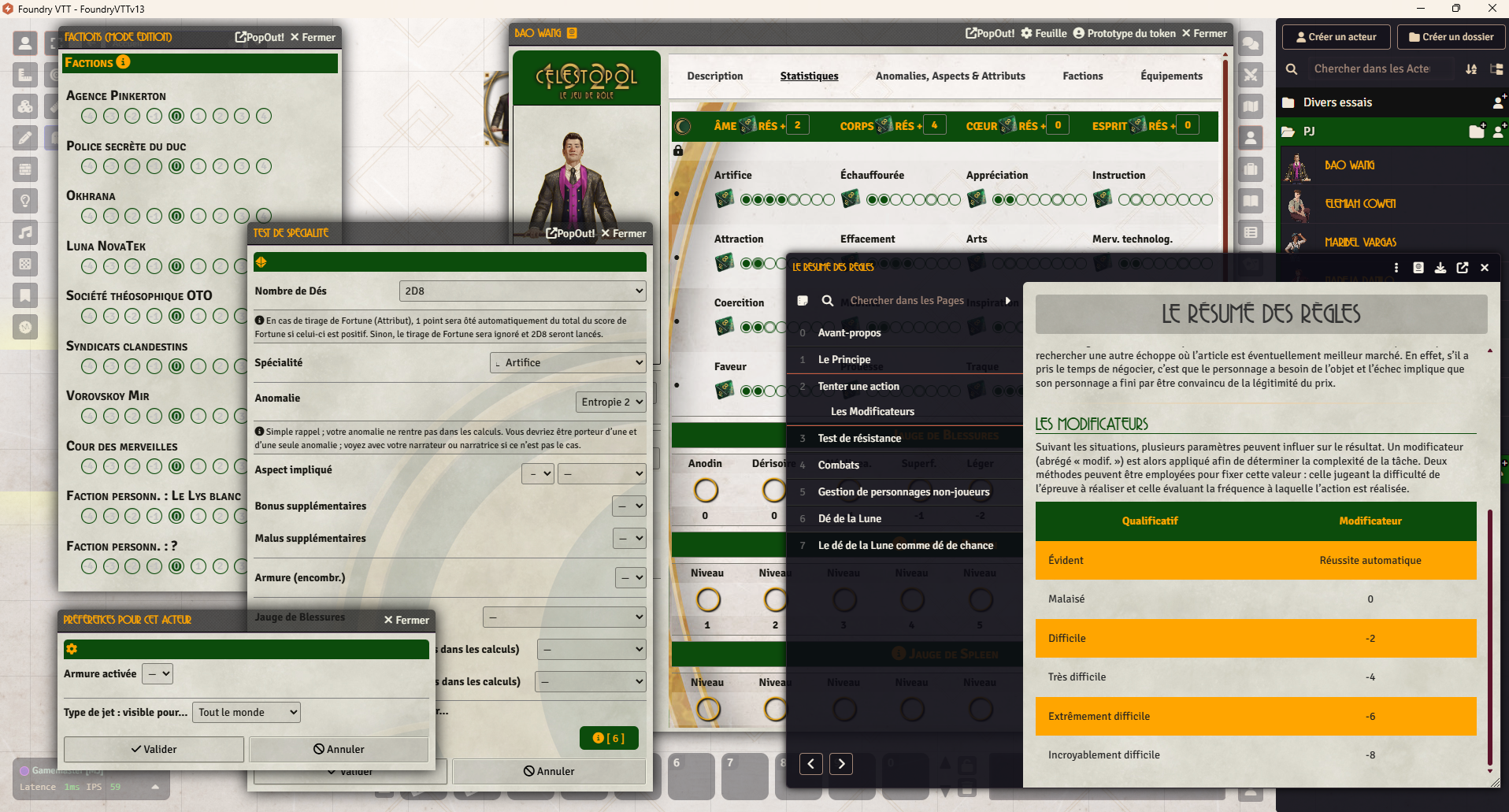Viewport: 1509px width, 812px height.
Task: Set Agence Pinkerton reputation to 1
Action: click(198, 116)
